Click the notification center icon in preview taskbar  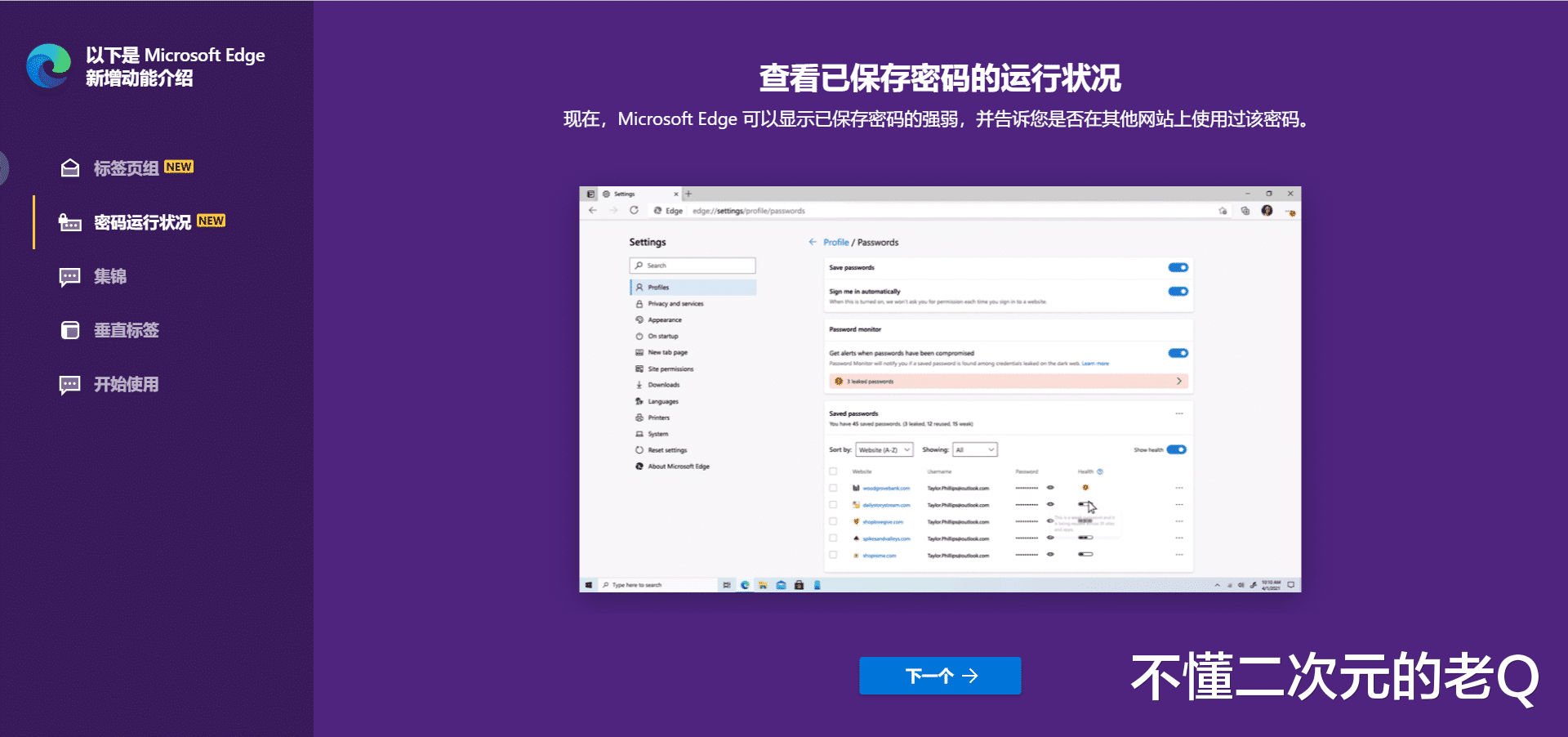(1290, 585)
